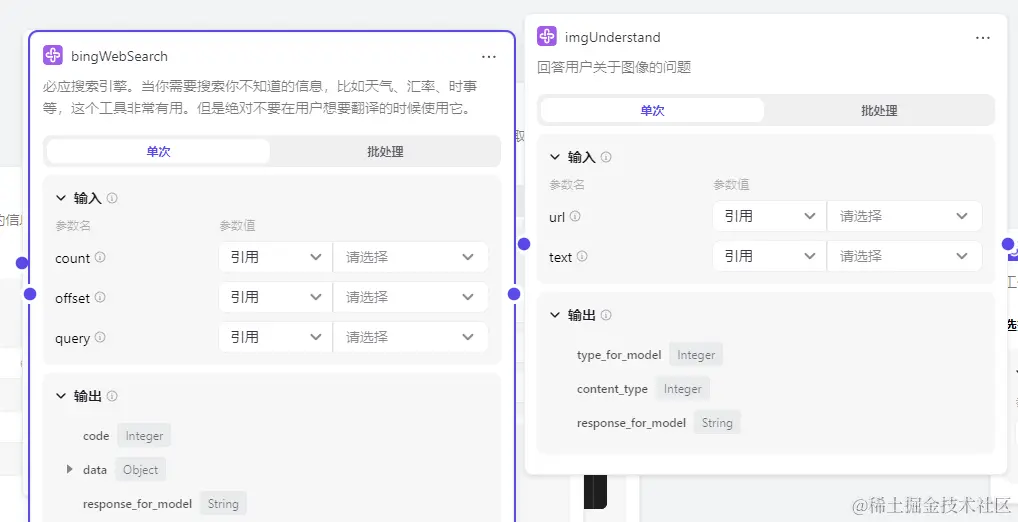Open 请选择 value dropdown for offset
The image size is (1018, 522).
pyautogui.click(x=410, y=297)
